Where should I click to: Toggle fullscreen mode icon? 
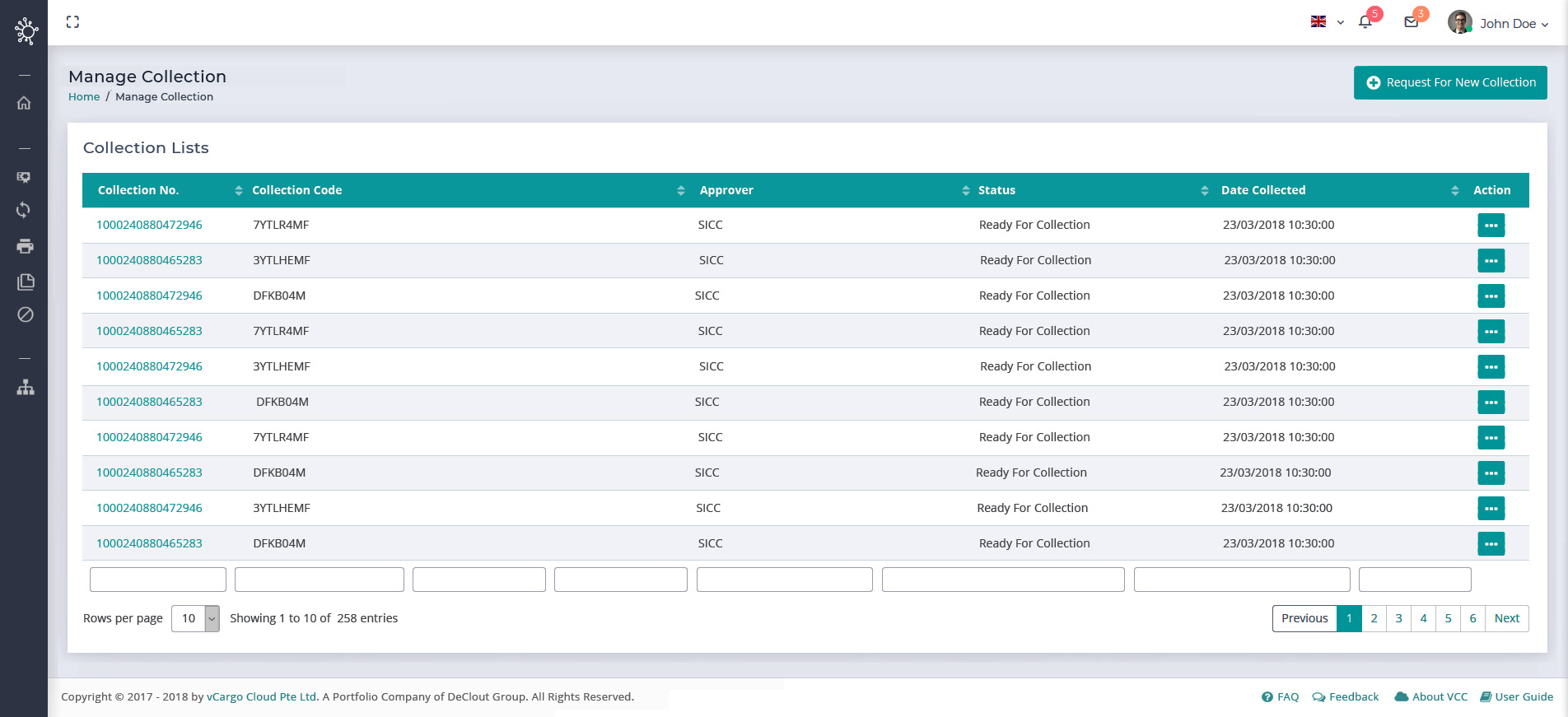coord(72,22)
